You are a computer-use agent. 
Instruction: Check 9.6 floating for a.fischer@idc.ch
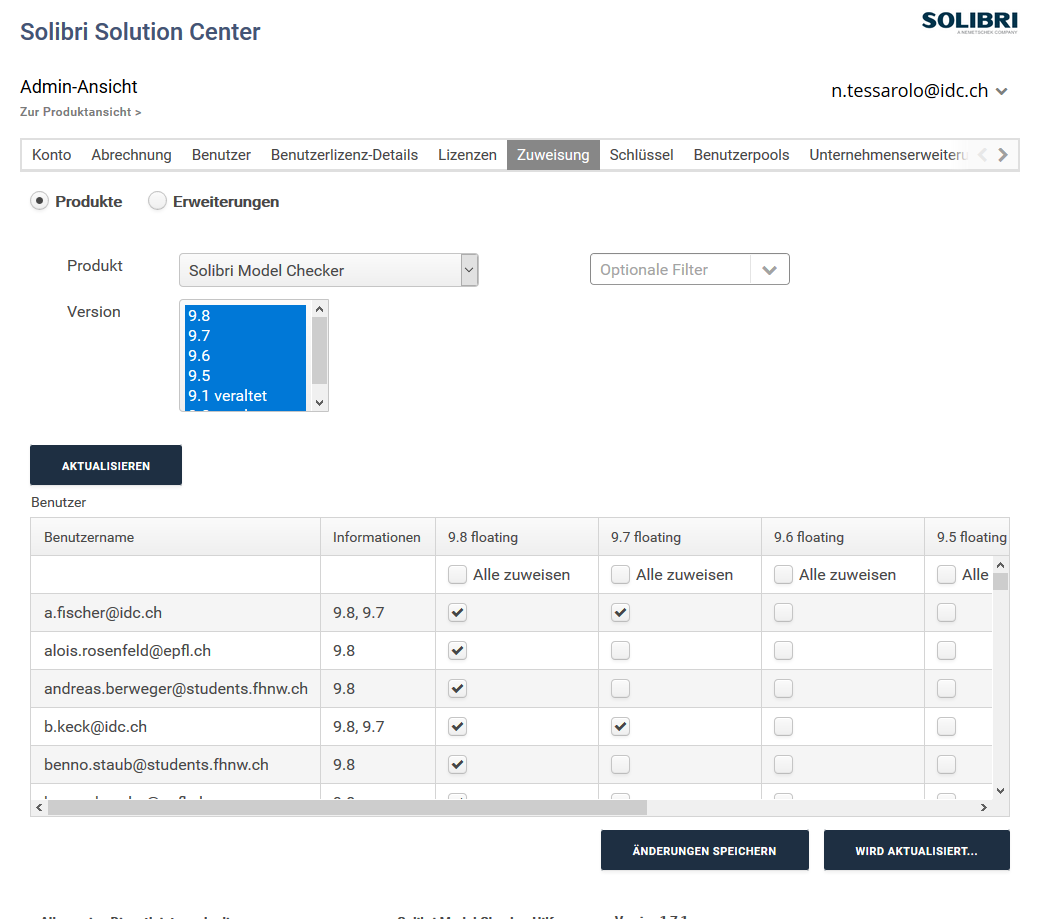tap(783, 612)
